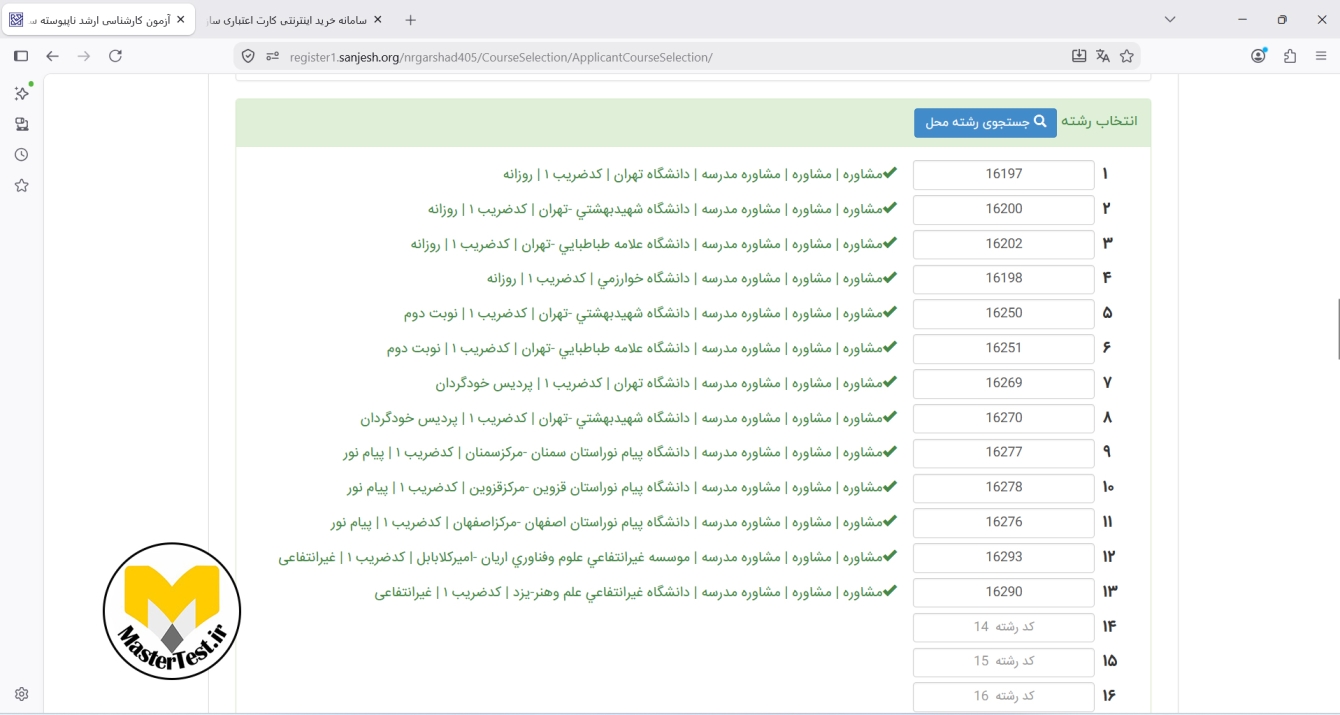
Task: Switch to the سامانه خرید اینترنتی tab
Action: (x=294, y=20)
